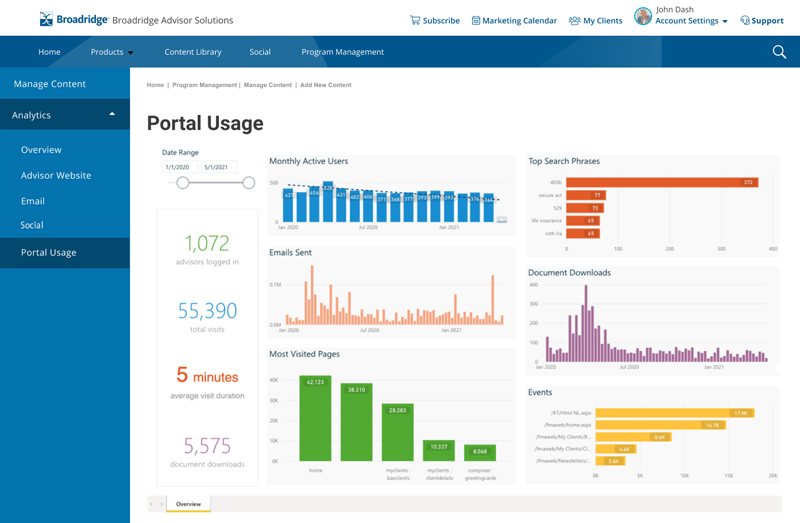The width and height of the screenshot is (800, 523).
Task: Click the left handle of the date slider
Action: [183, 183]
